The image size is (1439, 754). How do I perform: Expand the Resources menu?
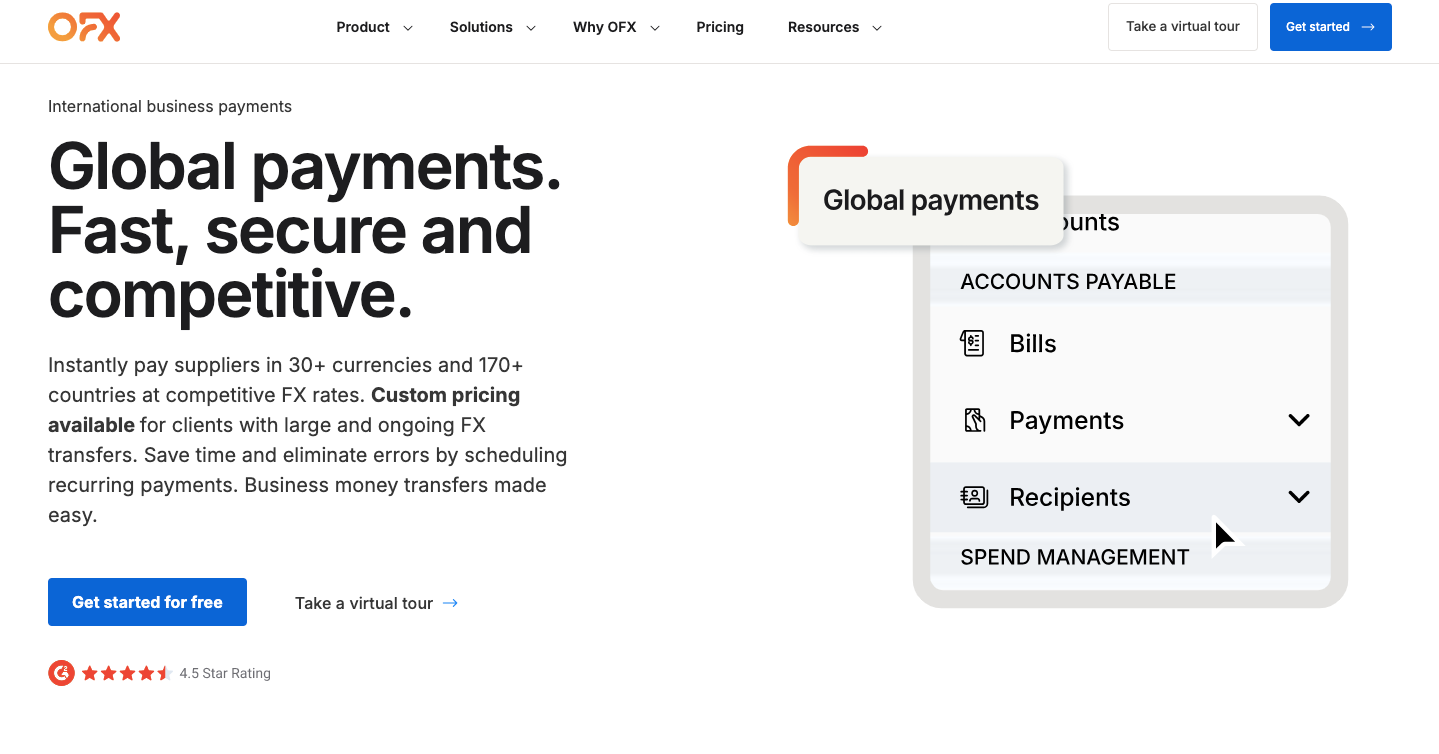click(x=835, y=27)
